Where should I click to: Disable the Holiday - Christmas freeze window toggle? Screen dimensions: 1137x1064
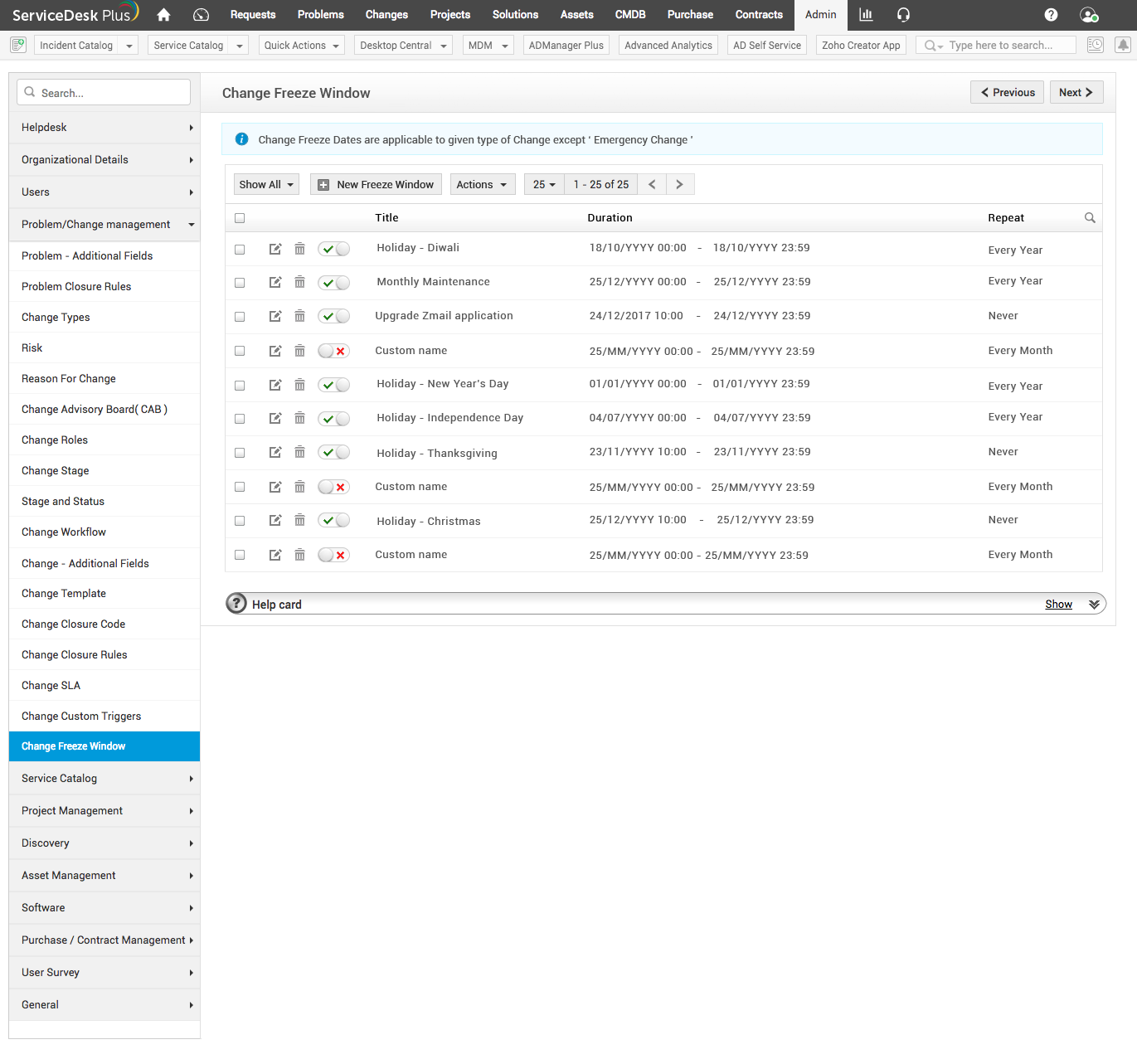[333, 520]
